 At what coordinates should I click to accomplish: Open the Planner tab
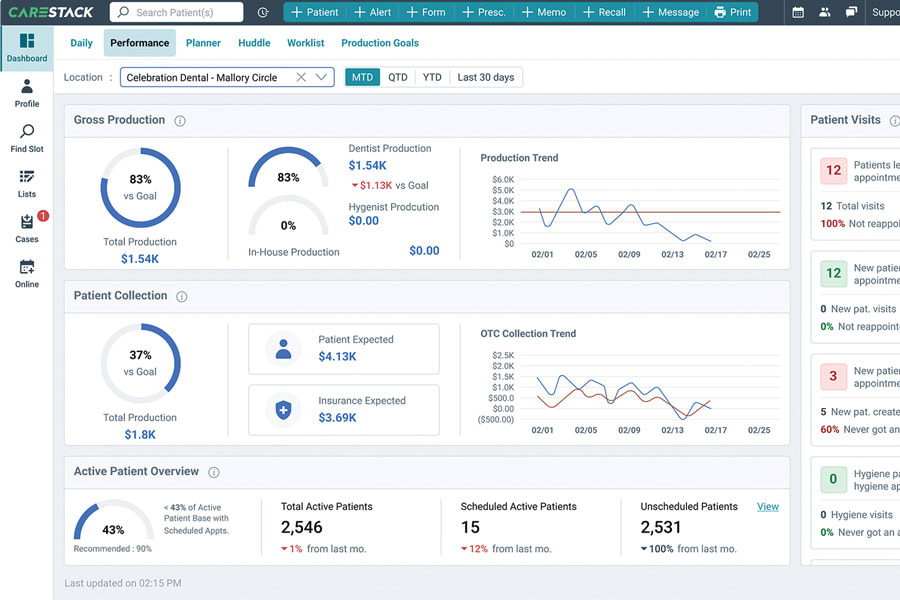click(x=203, y=43)
